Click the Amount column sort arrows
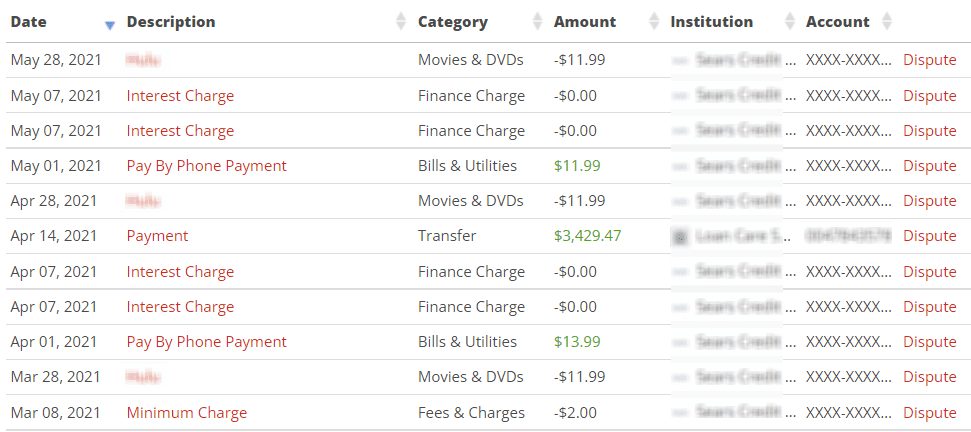The image size is (971, 432). (x=654, y=22)
